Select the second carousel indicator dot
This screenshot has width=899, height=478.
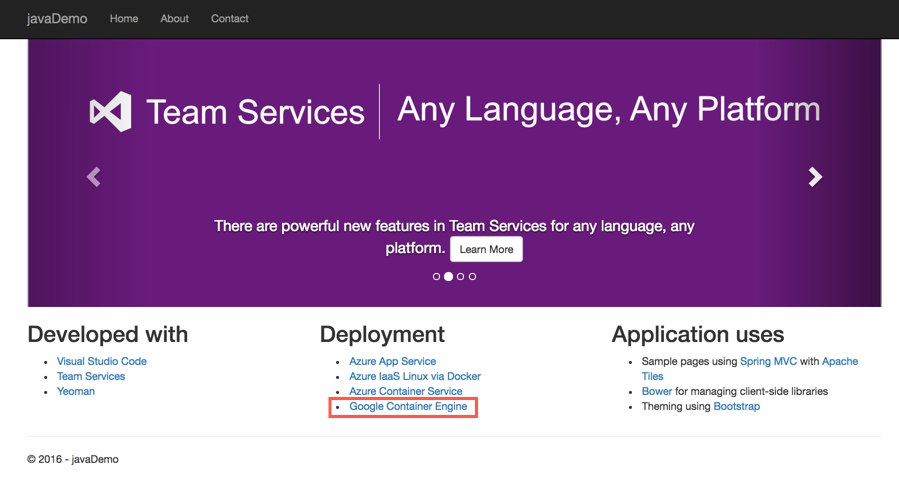coord(448,276)
